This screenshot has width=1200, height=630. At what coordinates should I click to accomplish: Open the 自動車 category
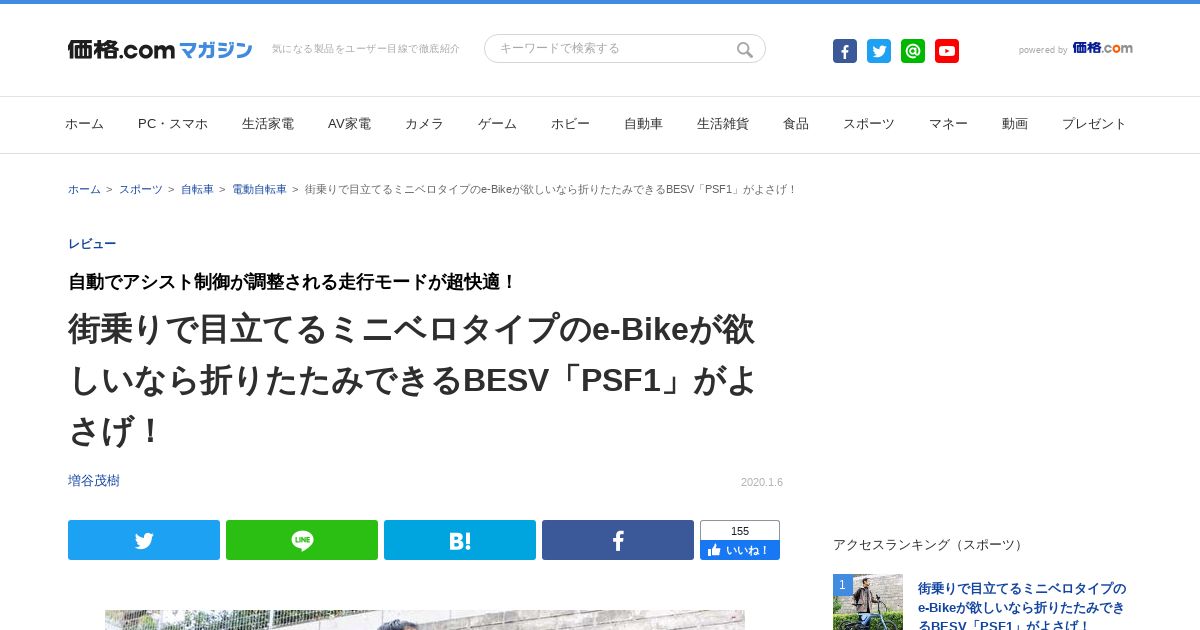(x=644, y=124)
